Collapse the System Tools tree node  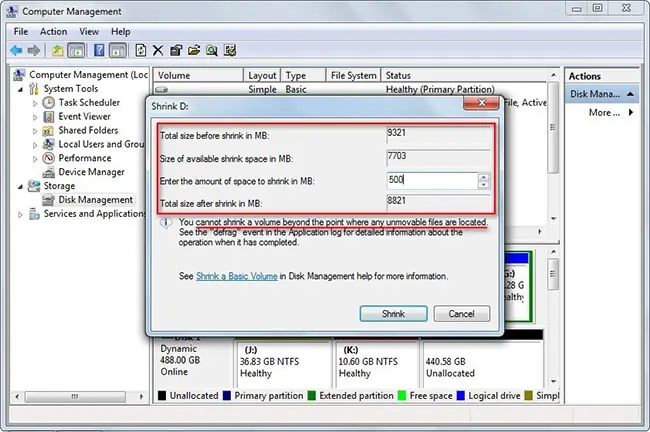click(20, 90)
